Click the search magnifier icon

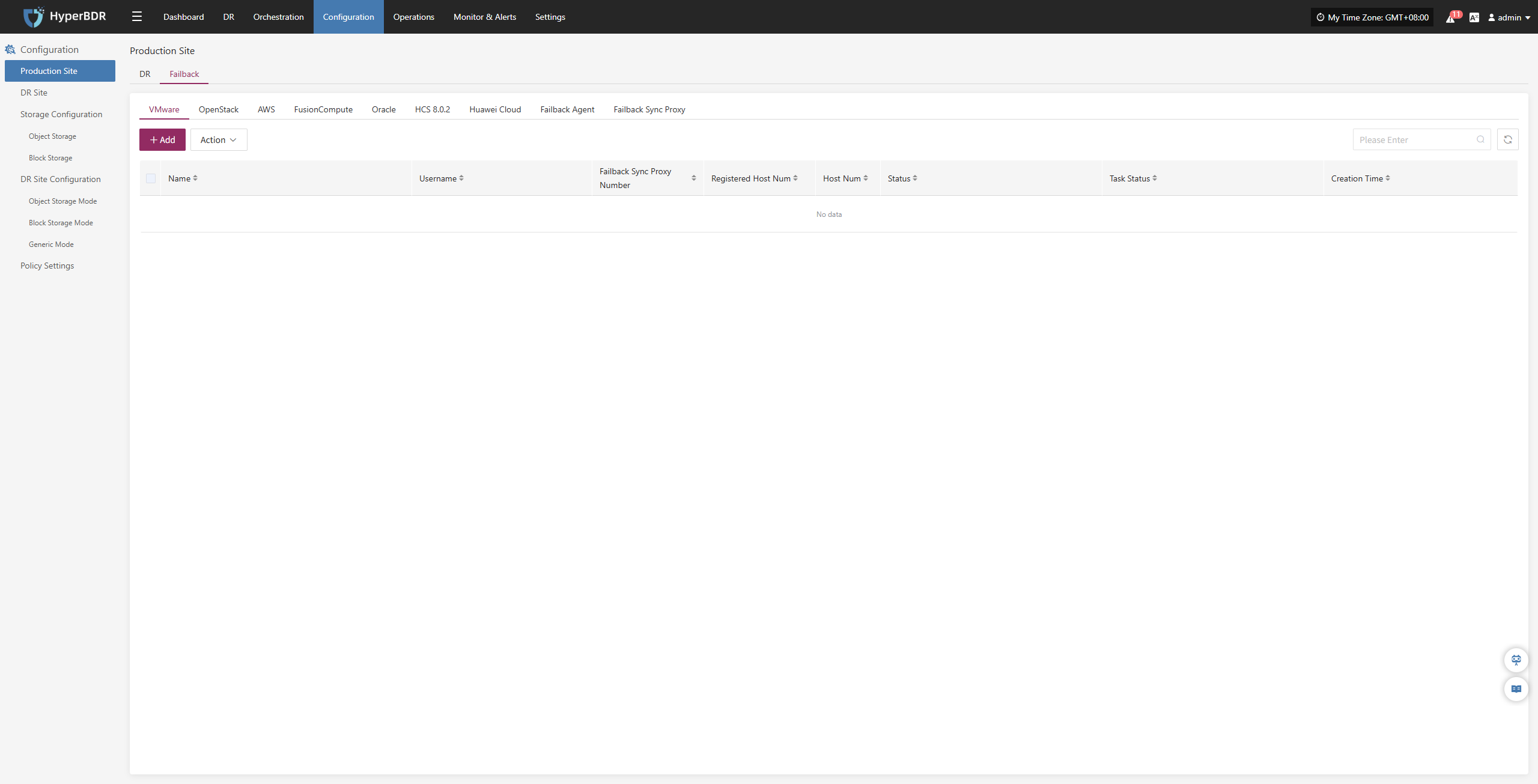pos(1480,140)
